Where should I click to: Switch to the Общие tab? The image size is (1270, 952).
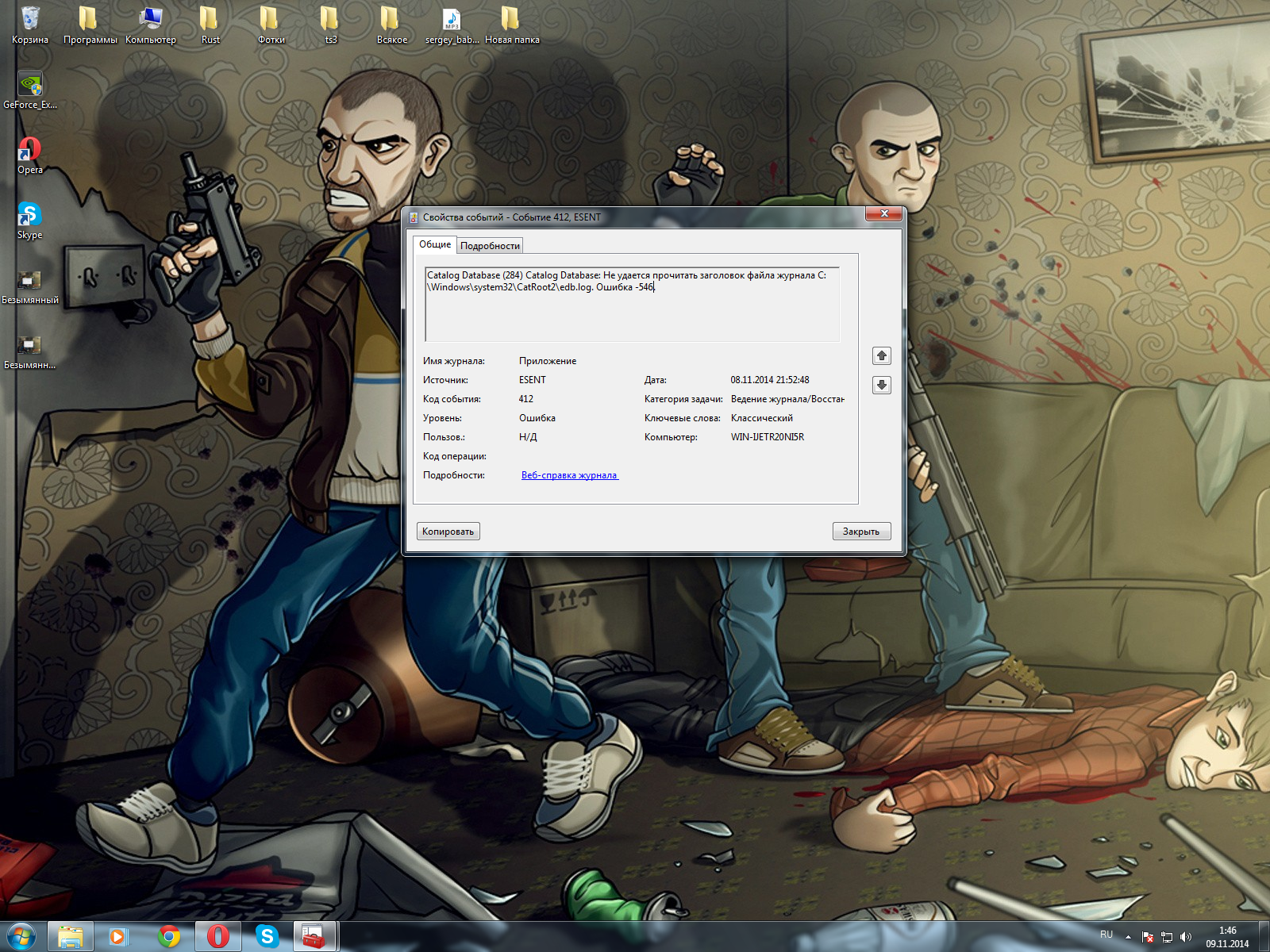(x=435, y=244)
